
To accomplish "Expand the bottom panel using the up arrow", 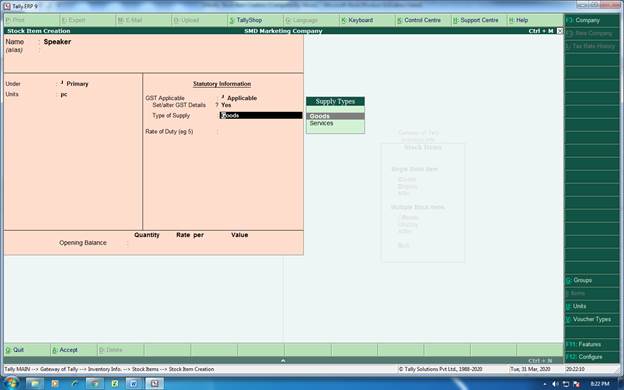I will (x=283, y=361).
